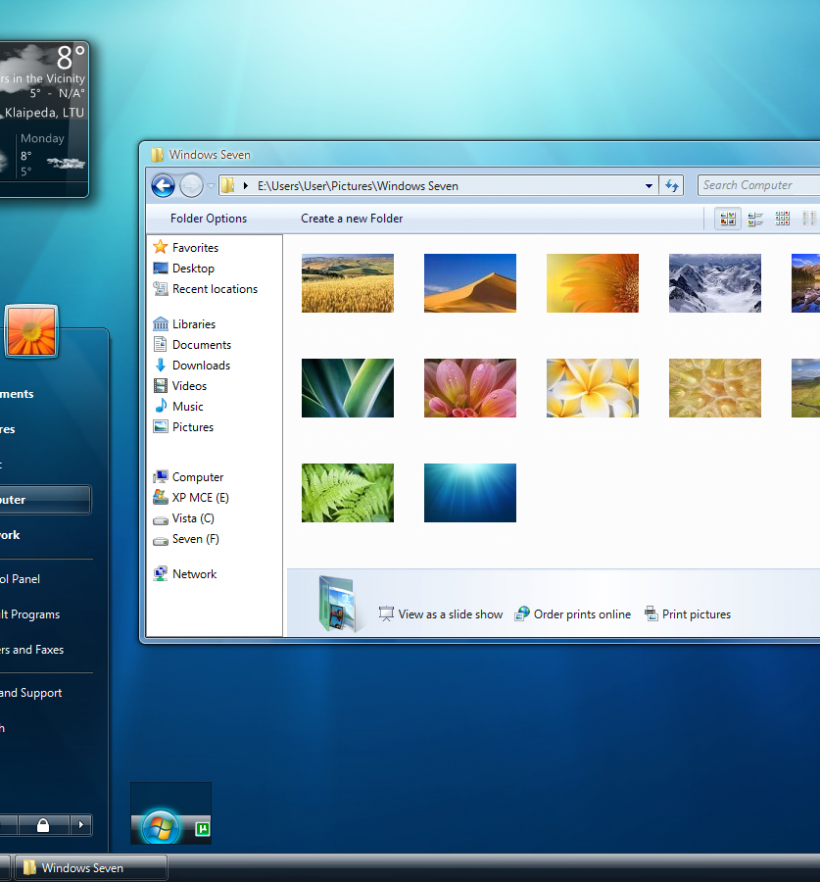
Task: Click the lock icon in Start menu
Action: [43, 825]
